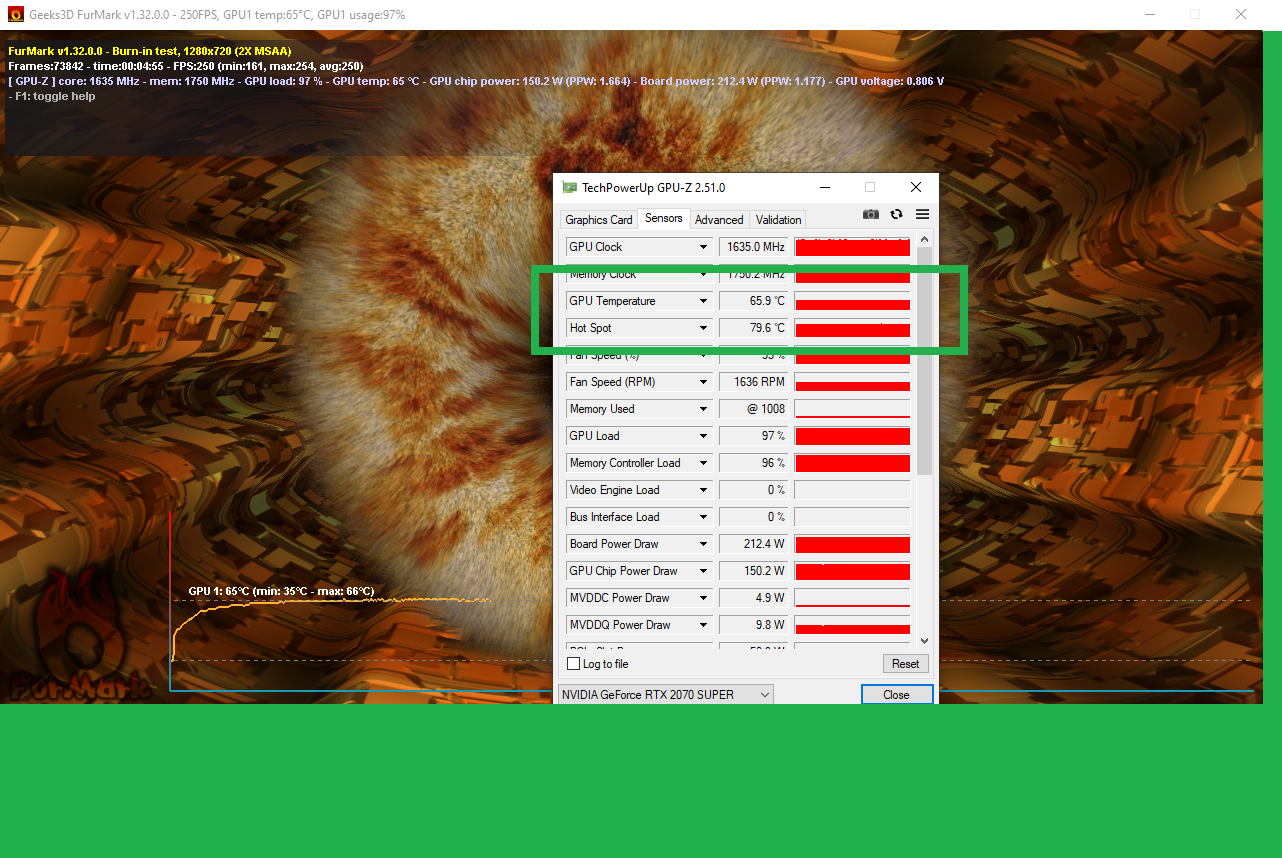Click the Video Engine Load history graph
Screen dimensions: 1282x858
point(853,490)
